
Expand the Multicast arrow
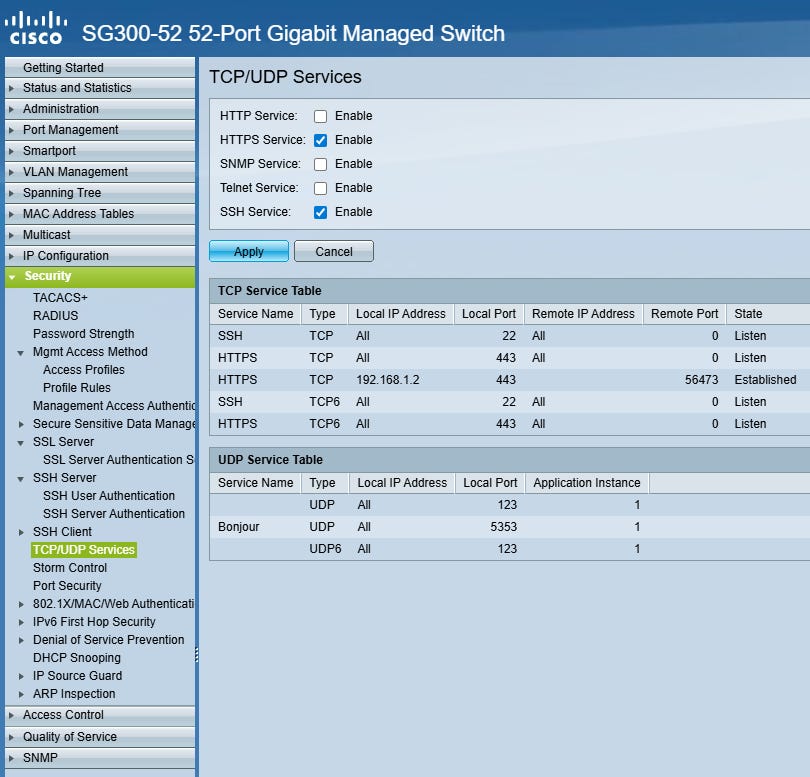coord(11,235)
